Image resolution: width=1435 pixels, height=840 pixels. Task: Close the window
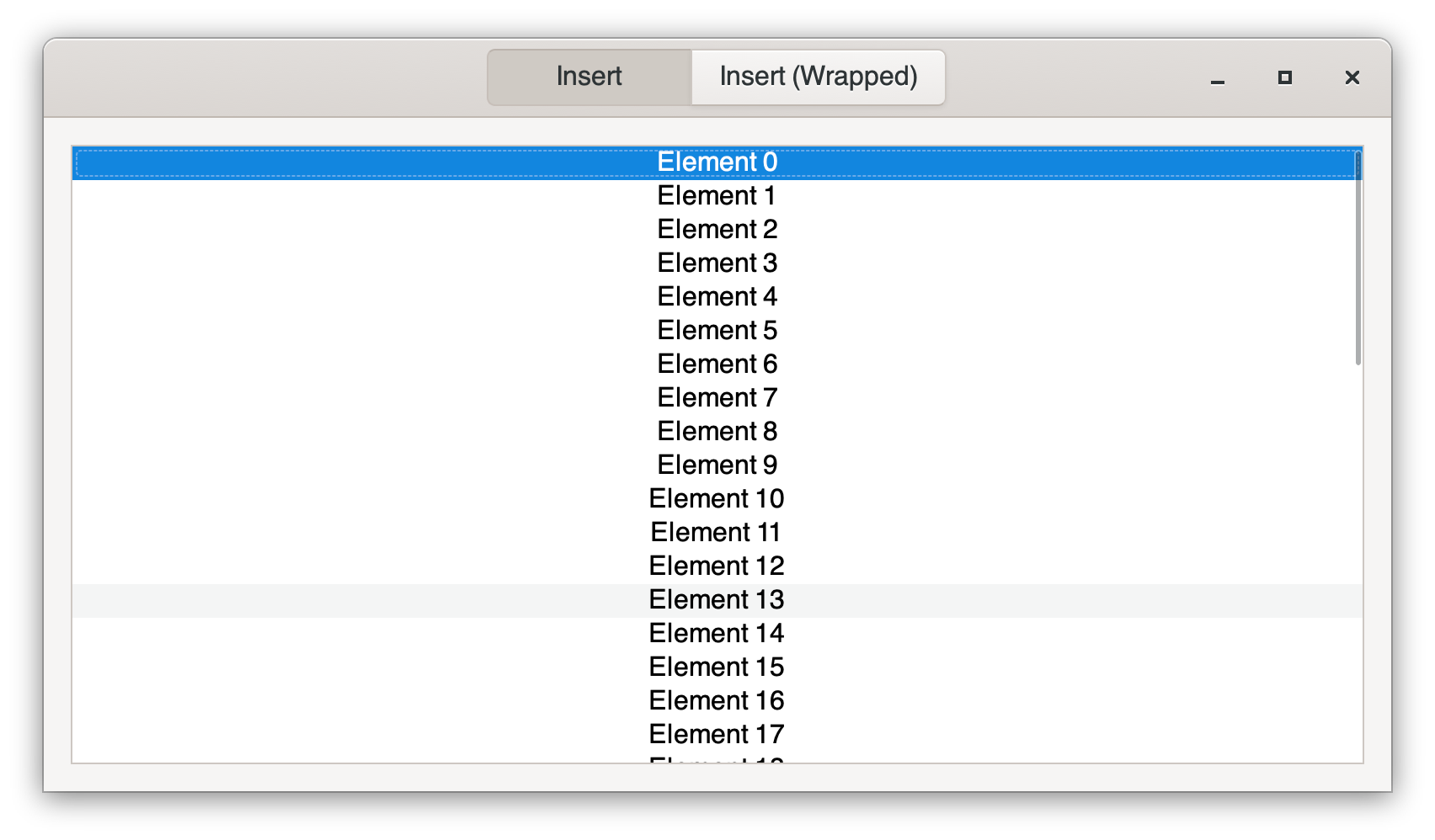(x=1352, y=77)
